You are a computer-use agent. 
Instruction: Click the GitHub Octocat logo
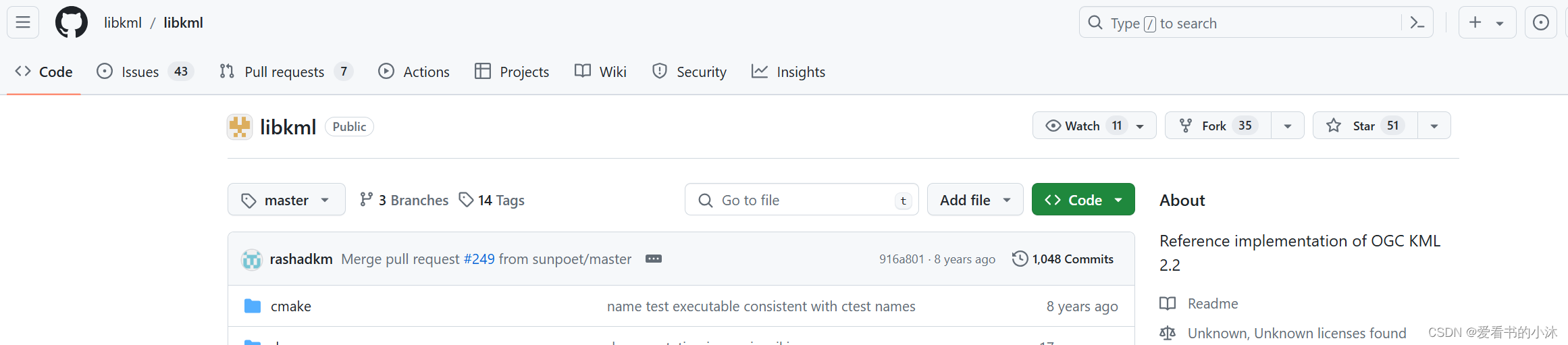(71, 22)
